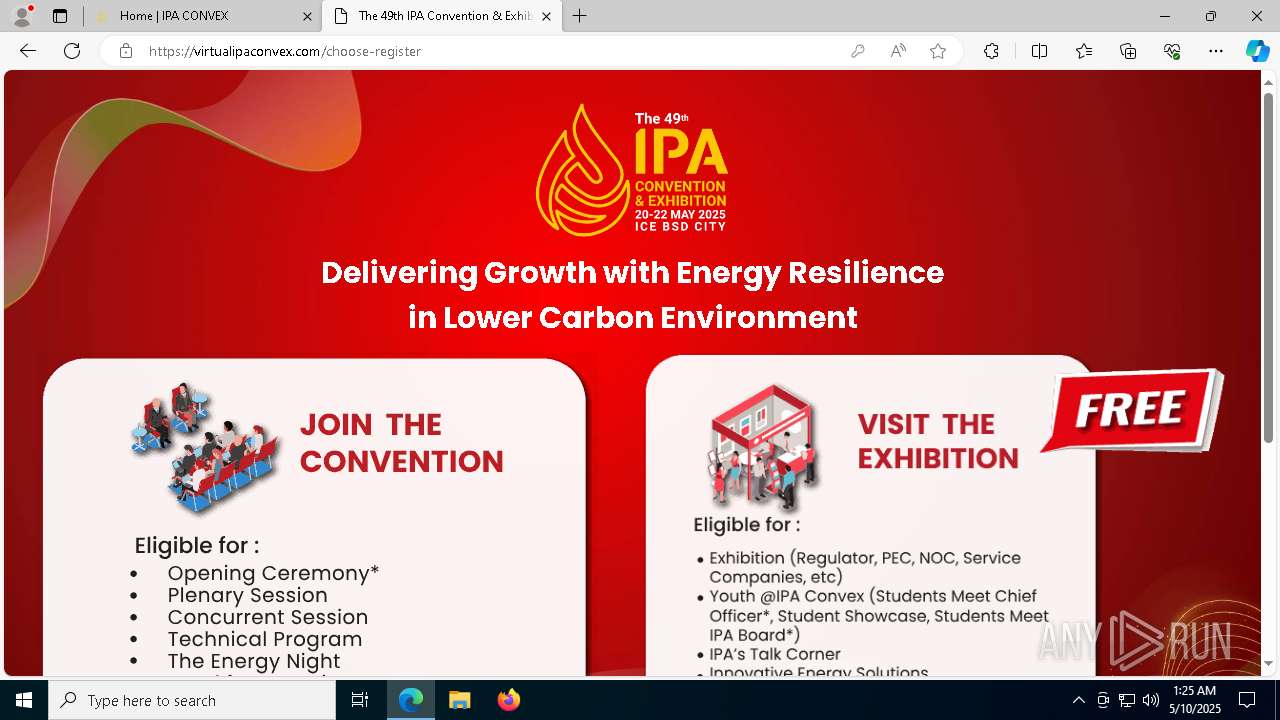
Task: Open the saved passwords key icon
Action: (857, 51)
